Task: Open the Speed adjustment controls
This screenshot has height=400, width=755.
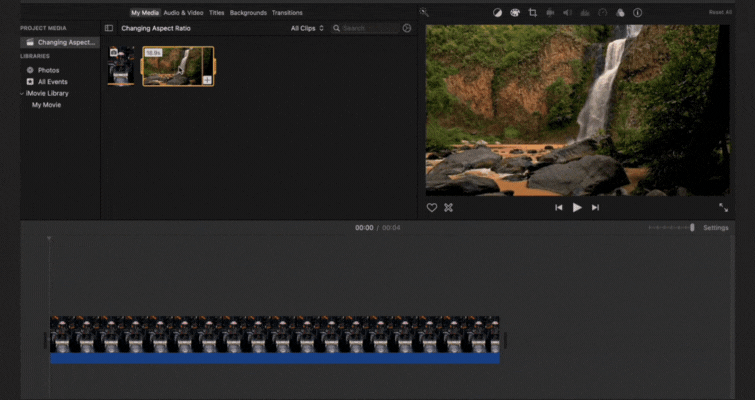Action: pos(602,13)
